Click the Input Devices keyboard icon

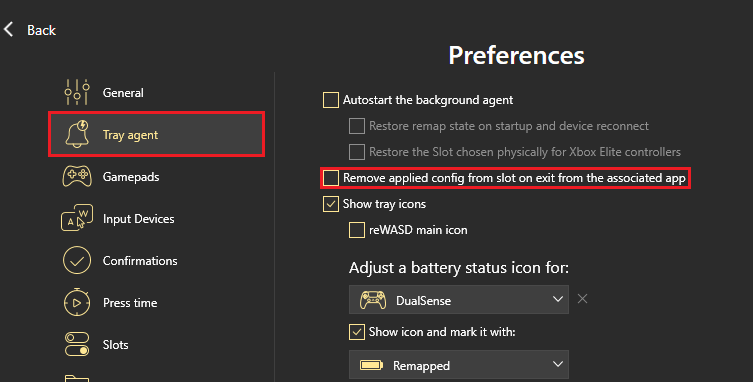[x=77, y=218]
